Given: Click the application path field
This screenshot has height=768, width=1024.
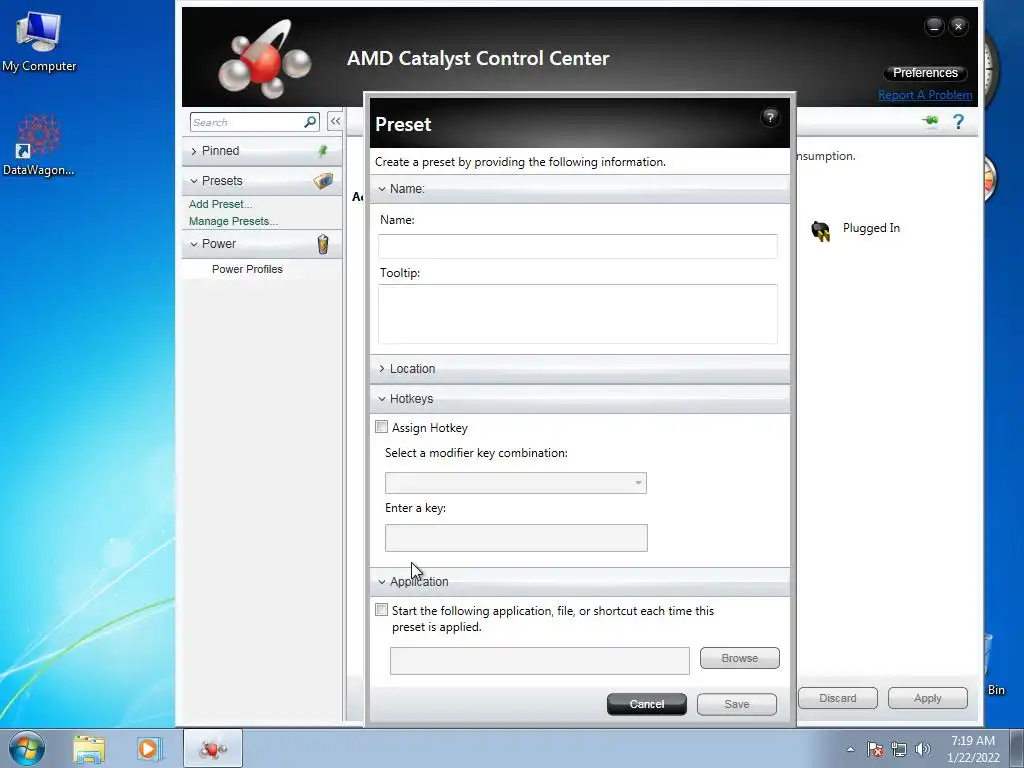Looking at the screenshot, I should pos(539,661).
